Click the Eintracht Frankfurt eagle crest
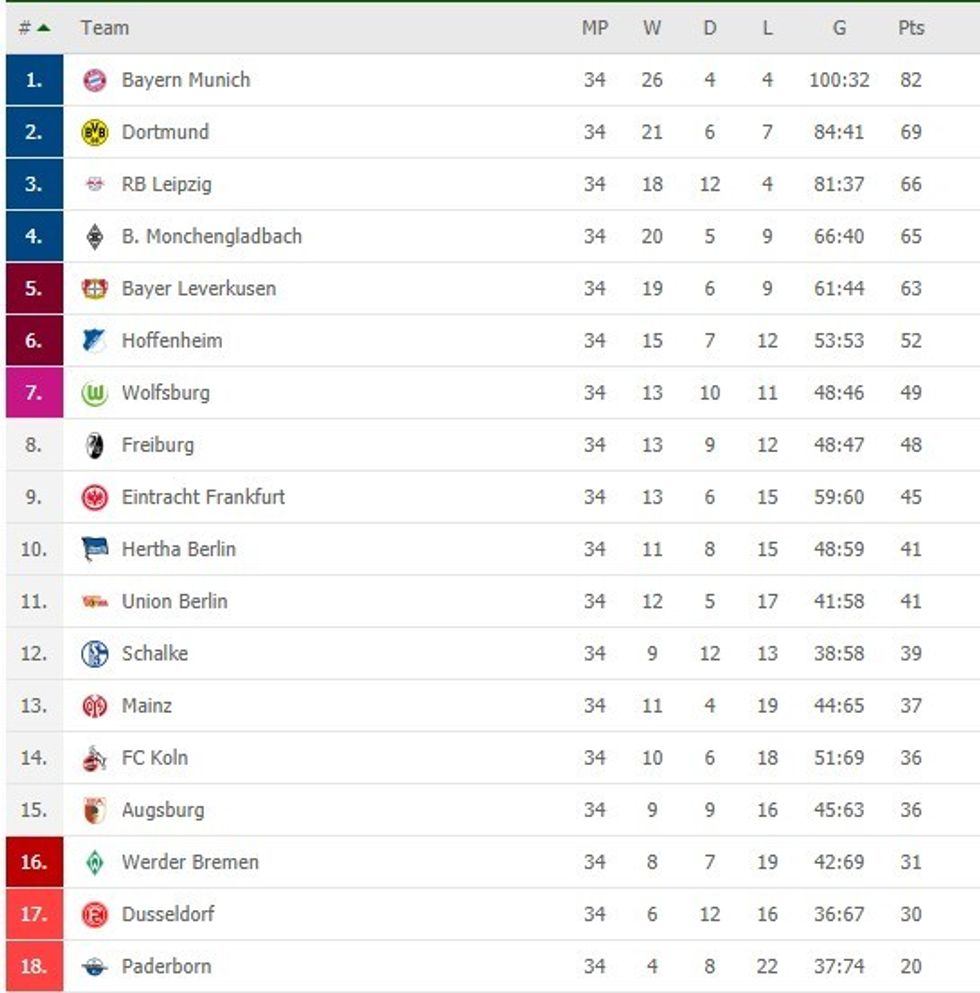Viewport: 980px width, 993px height. [x=94, y=497]
